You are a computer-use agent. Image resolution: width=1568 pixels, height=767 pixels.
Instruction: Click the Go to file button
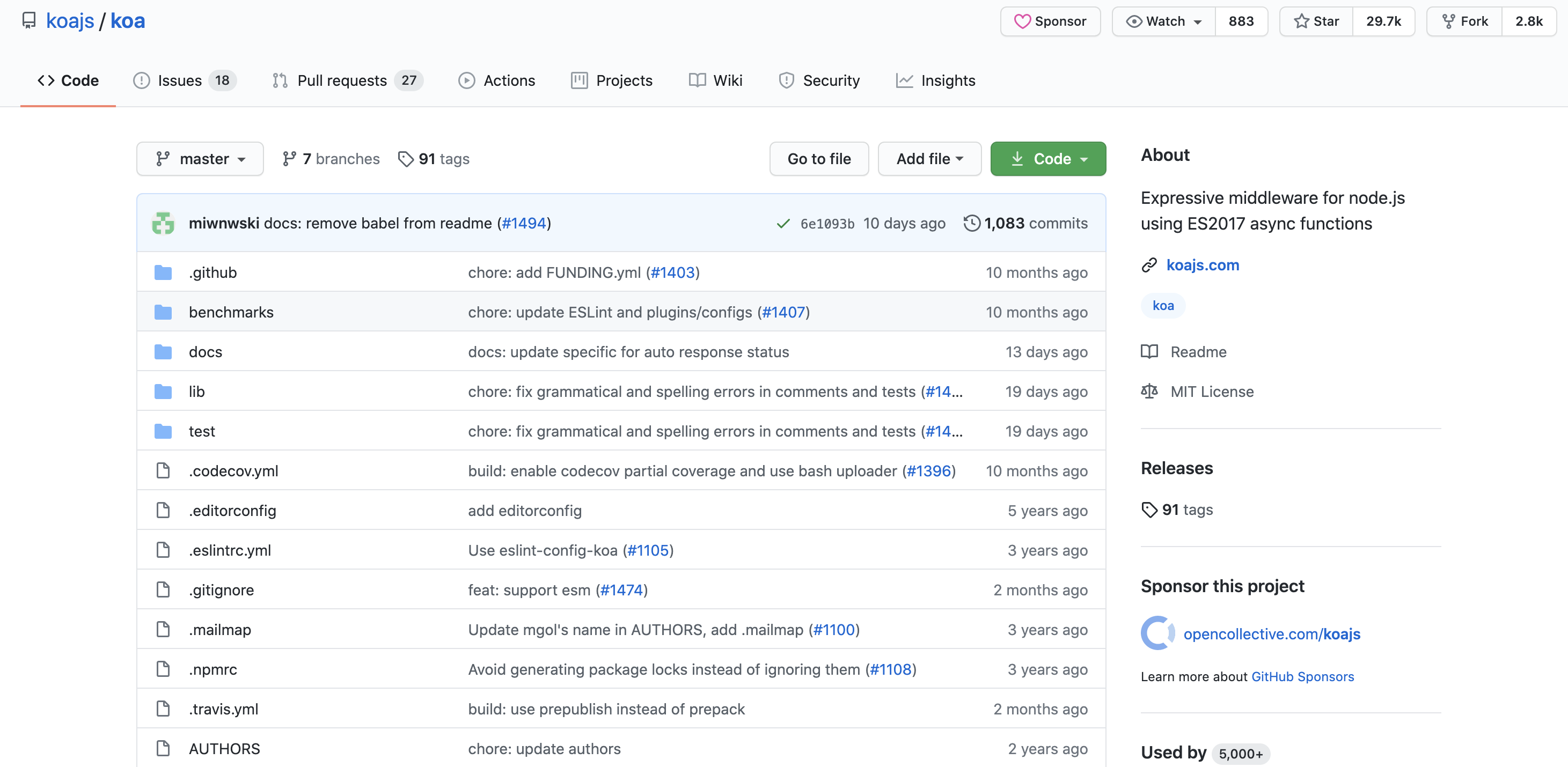(x=819, y=159)
